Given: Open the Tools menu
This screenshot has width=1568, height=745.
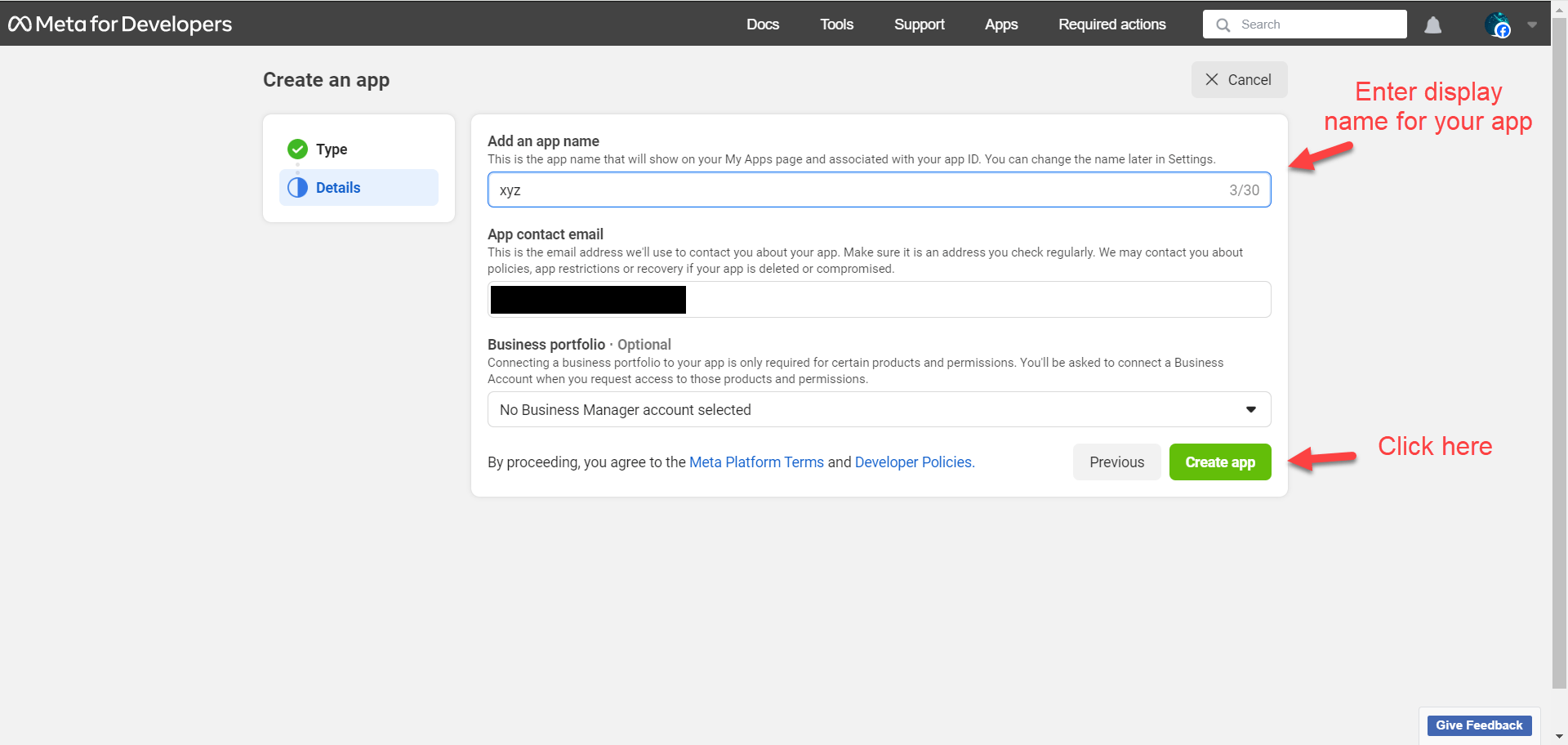Looking at the screenshot, I should (836, 25).
